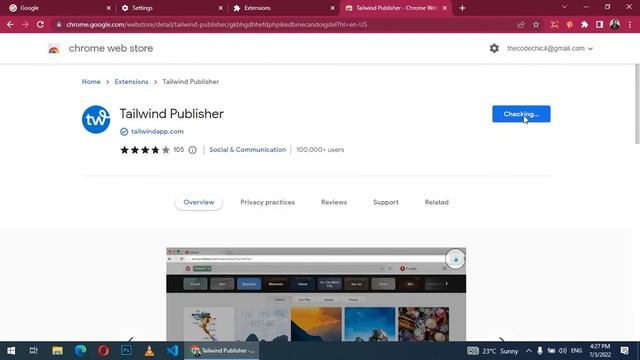Reload the current page
This screenshot has height=360, width=640.
coord(40,24)
